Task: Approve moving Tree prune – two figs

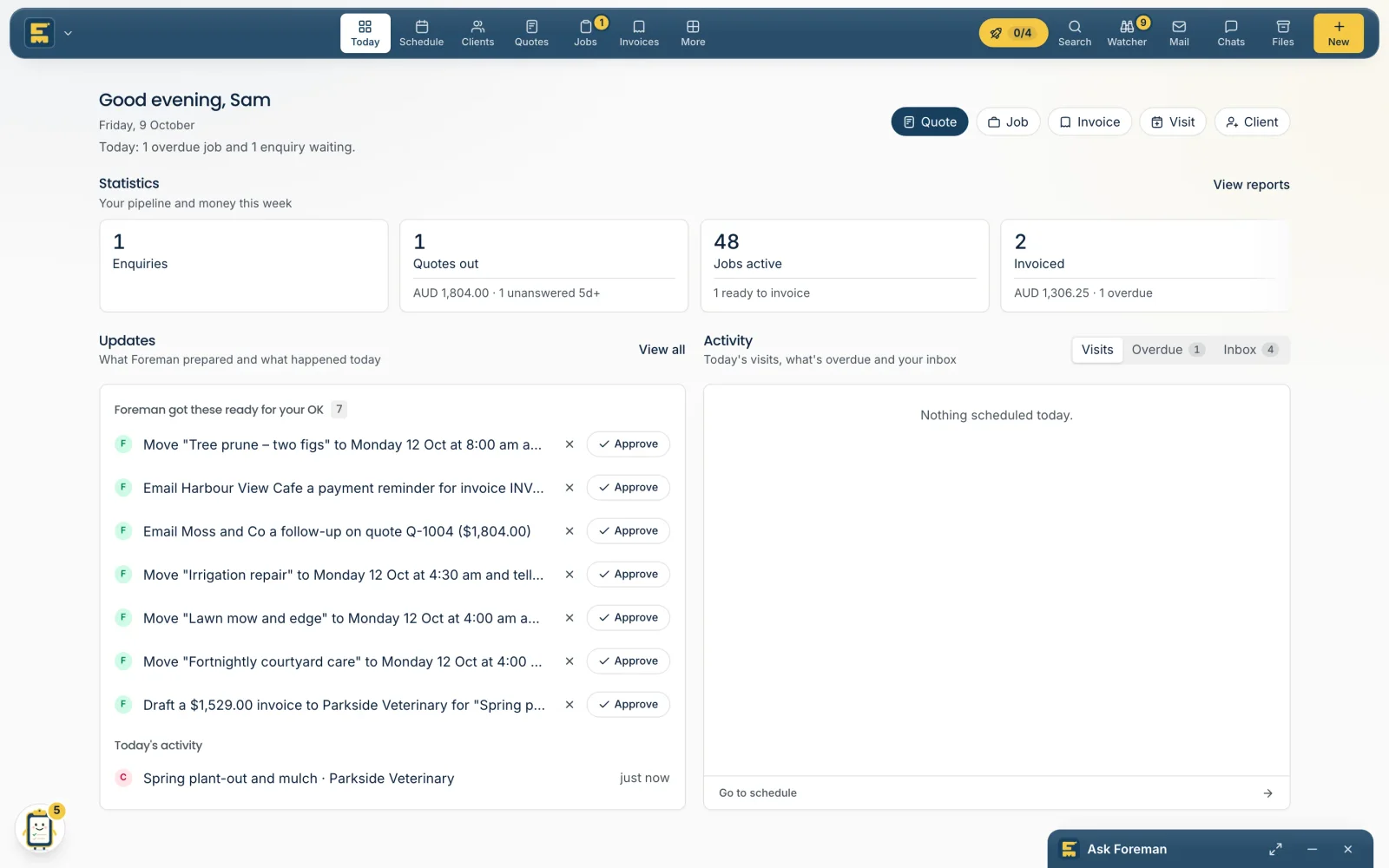Action: click(629, 444)
